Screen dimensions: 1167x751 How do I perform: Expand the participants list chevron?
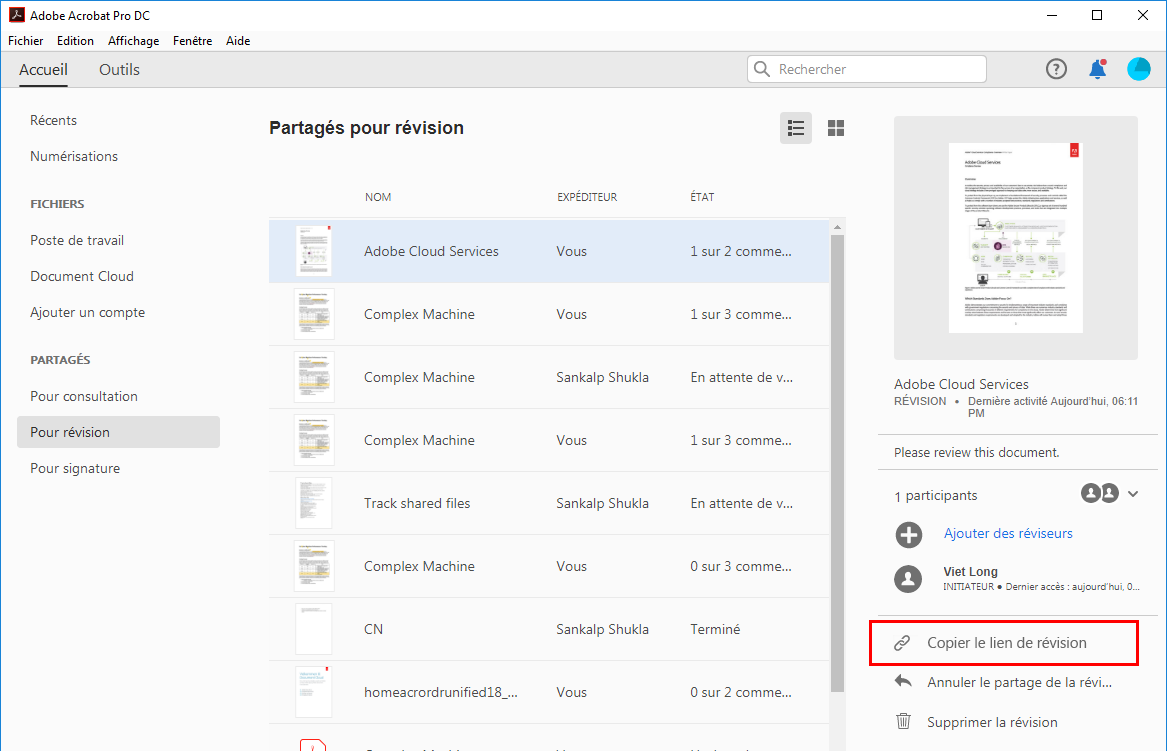point(1133,494)
